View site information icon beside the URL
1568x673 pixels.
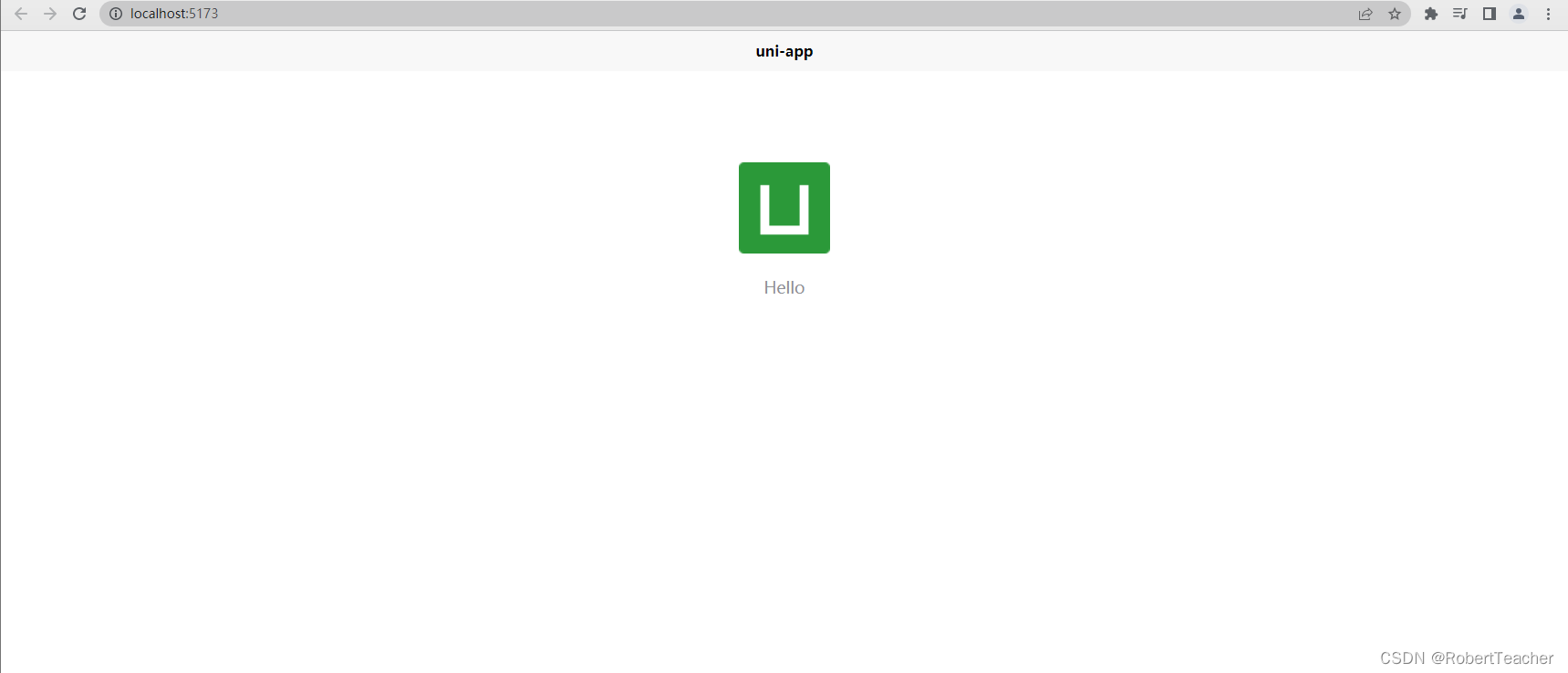click(116, 14)
